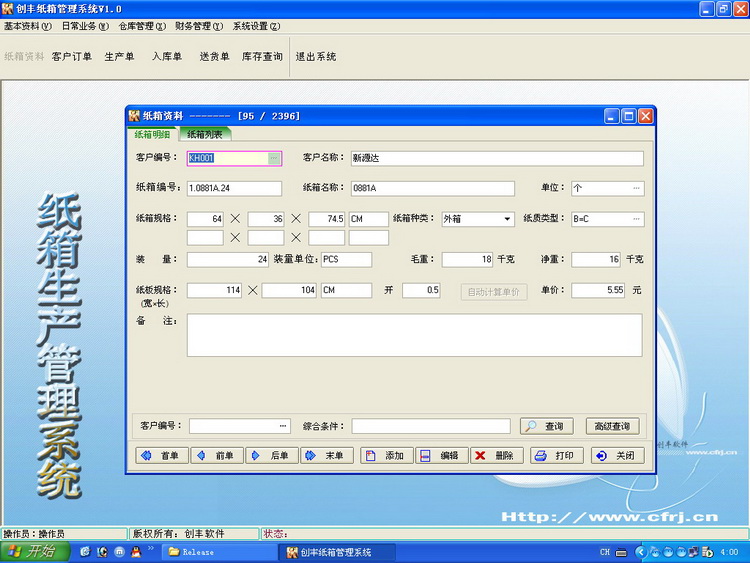The image size is (750, 563).
Task: Delete the record with 删除 button
Action: pyautogui.click(x=496, y=455)
